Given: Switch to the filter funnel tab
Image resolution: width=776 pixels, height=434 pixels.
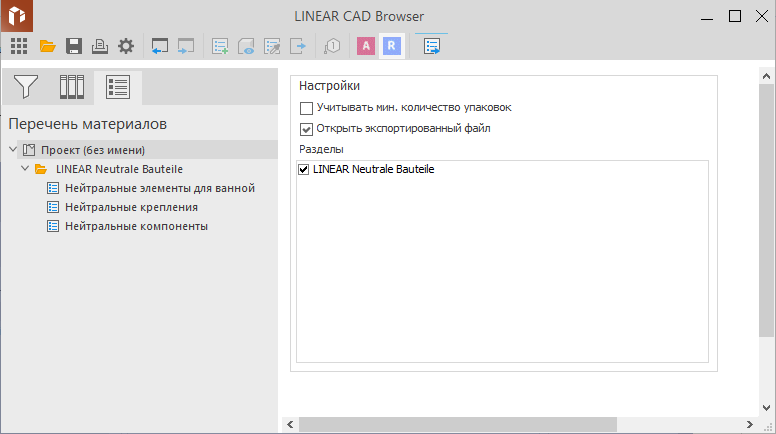Looking at the screenshot, I should tap(26, 87).
